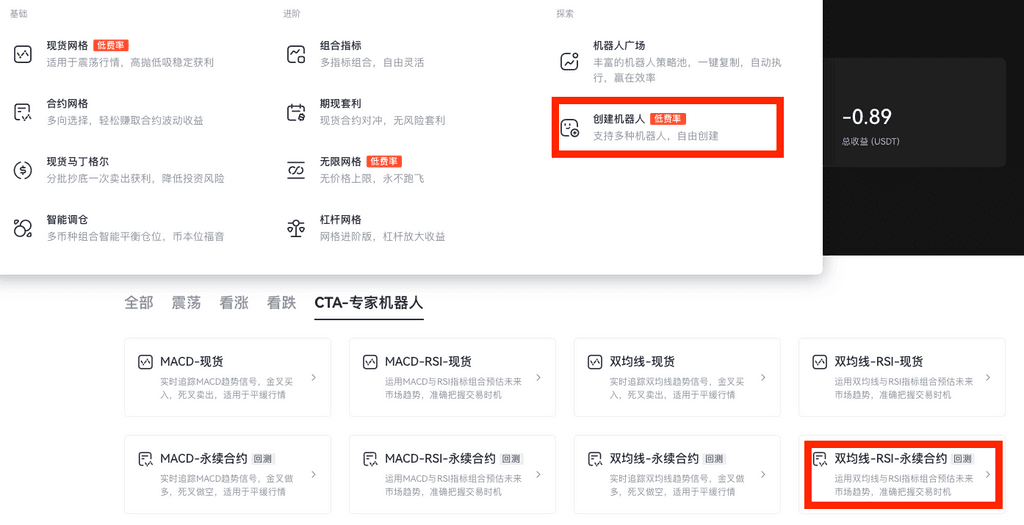Expand the MACD-现货 card chevron arrow
The width and height of the screenshot is (1024, 525).
[x=314, y=378]
